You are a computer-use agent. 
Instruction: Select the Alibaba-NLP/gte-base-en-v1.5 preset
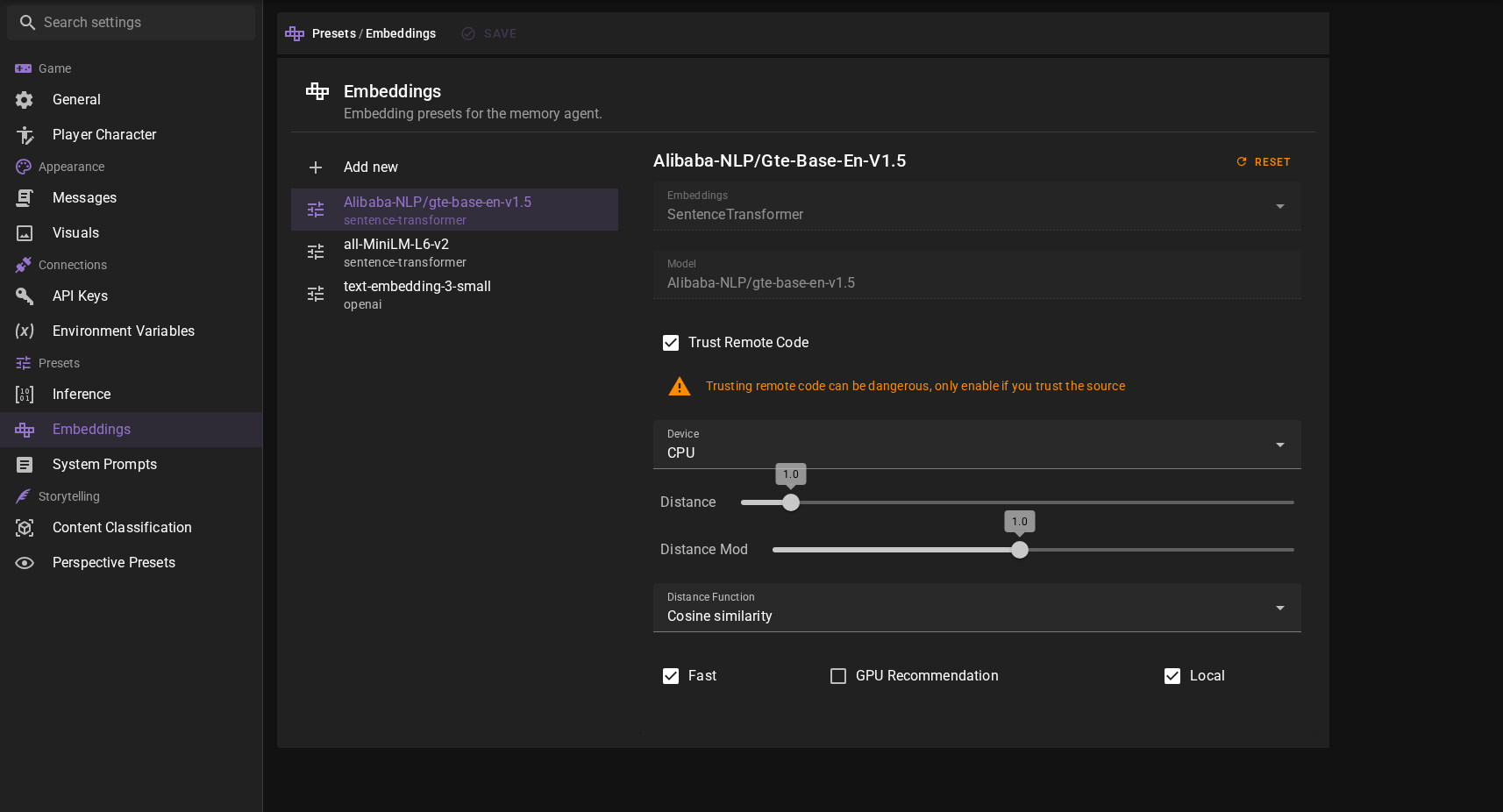coord(454,210)
